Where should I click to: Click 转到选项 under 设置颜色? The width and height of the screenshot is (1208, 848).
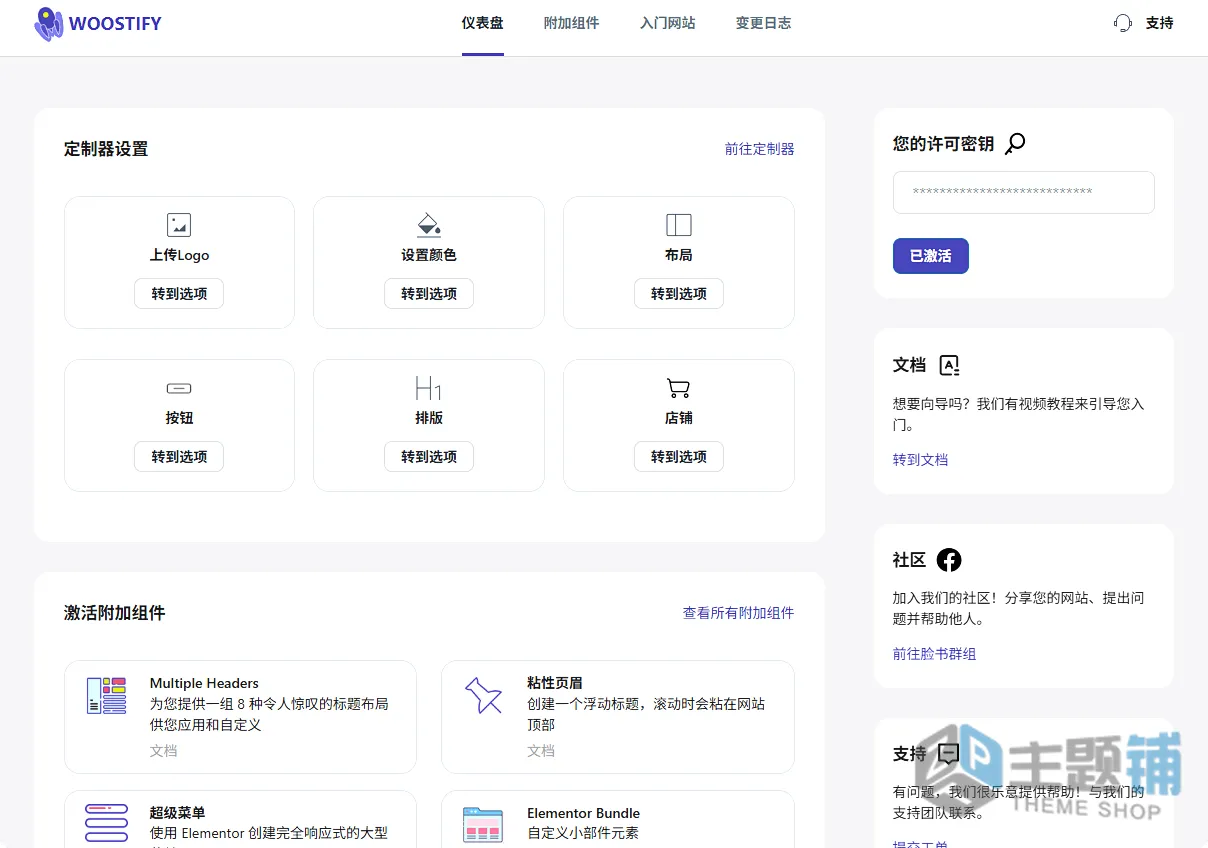(x=429, y=294)
